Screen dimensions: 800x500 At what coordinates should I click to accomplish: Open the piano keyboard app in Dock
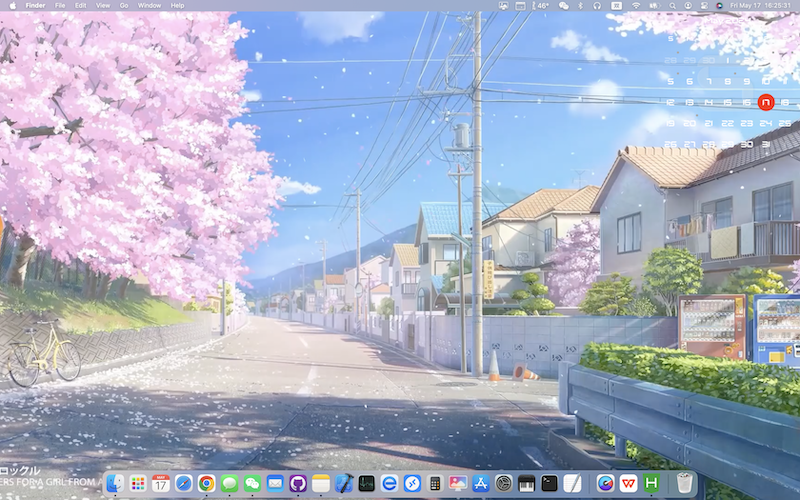pyautogui.click(x=527, y=483)
